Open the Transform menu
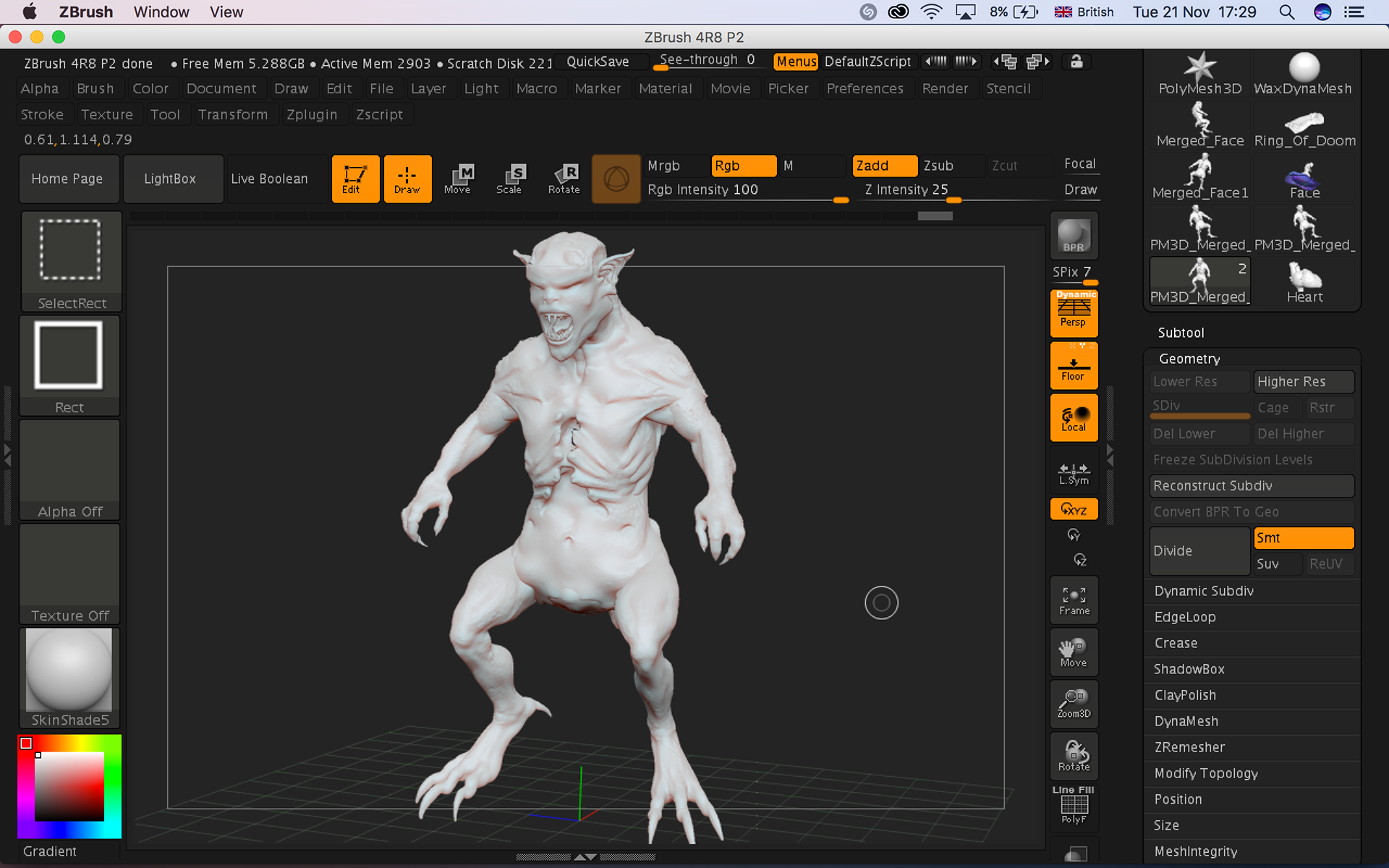The height and width of the screenshot is (868, 1389). pos(233,114)
